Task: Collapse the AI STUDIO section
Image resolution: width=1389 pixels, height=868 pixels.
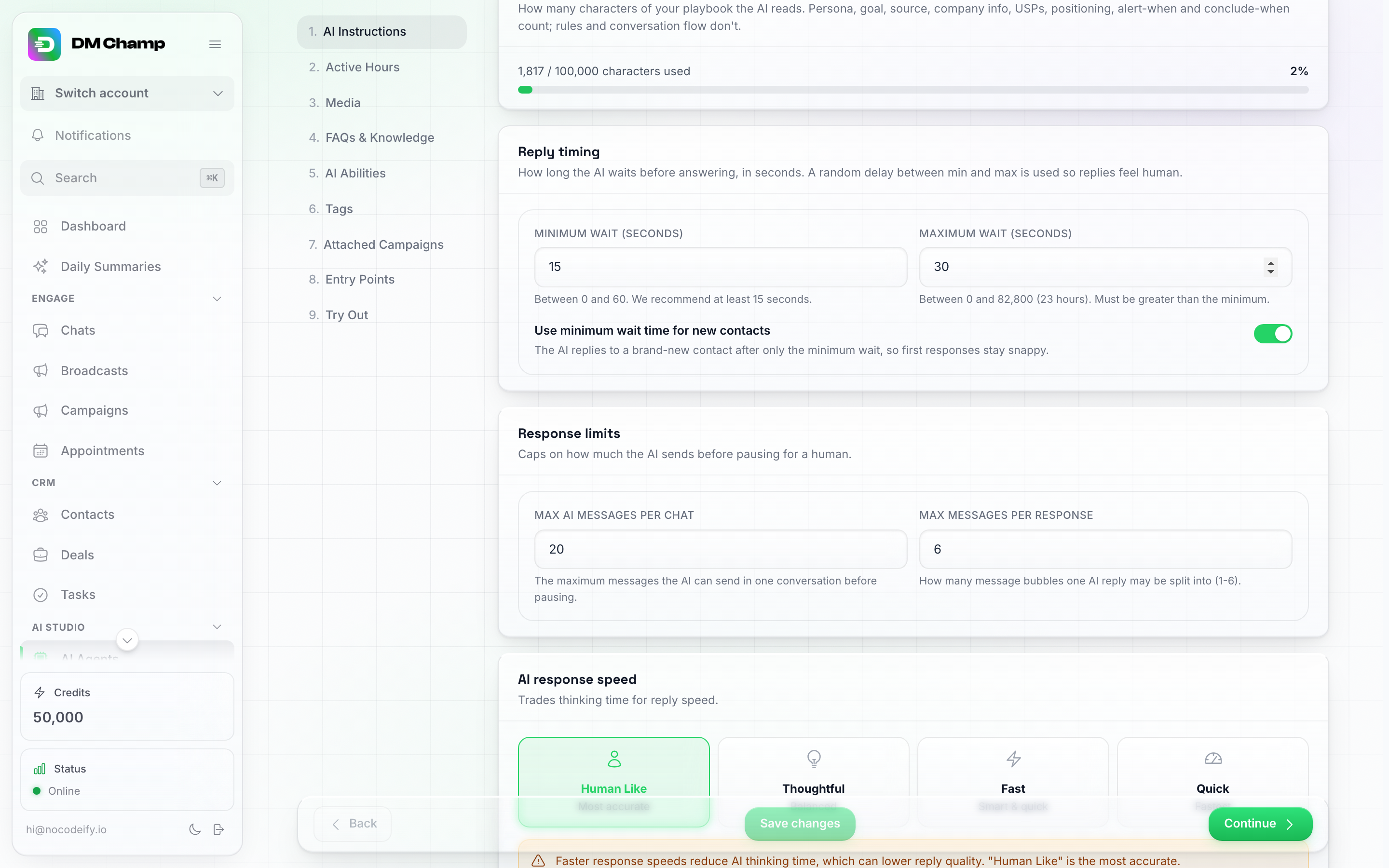Action: 217,627
